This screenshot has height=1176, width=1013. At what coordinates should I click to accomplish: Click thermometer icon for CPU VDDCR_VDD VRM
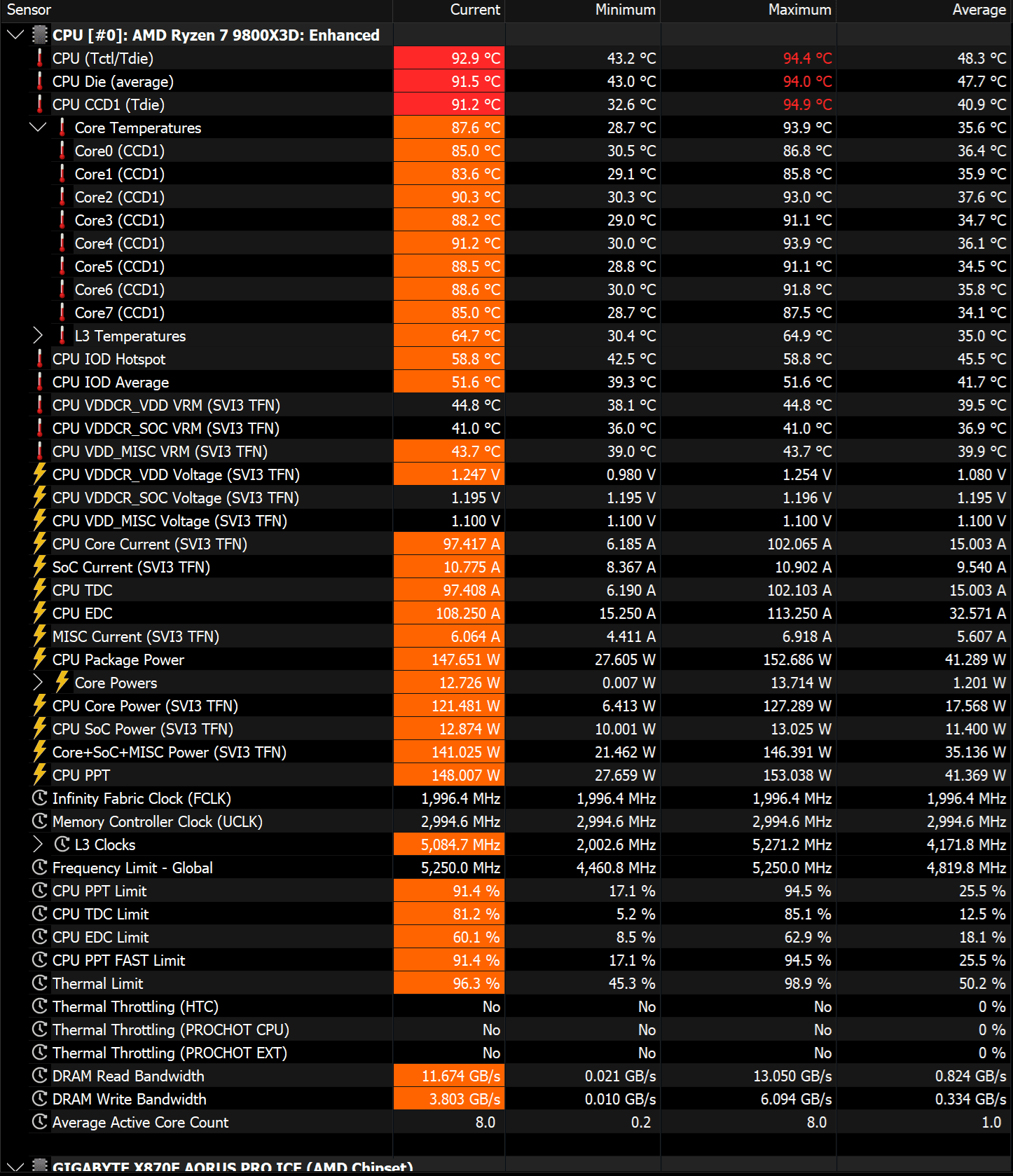point(39,405)
